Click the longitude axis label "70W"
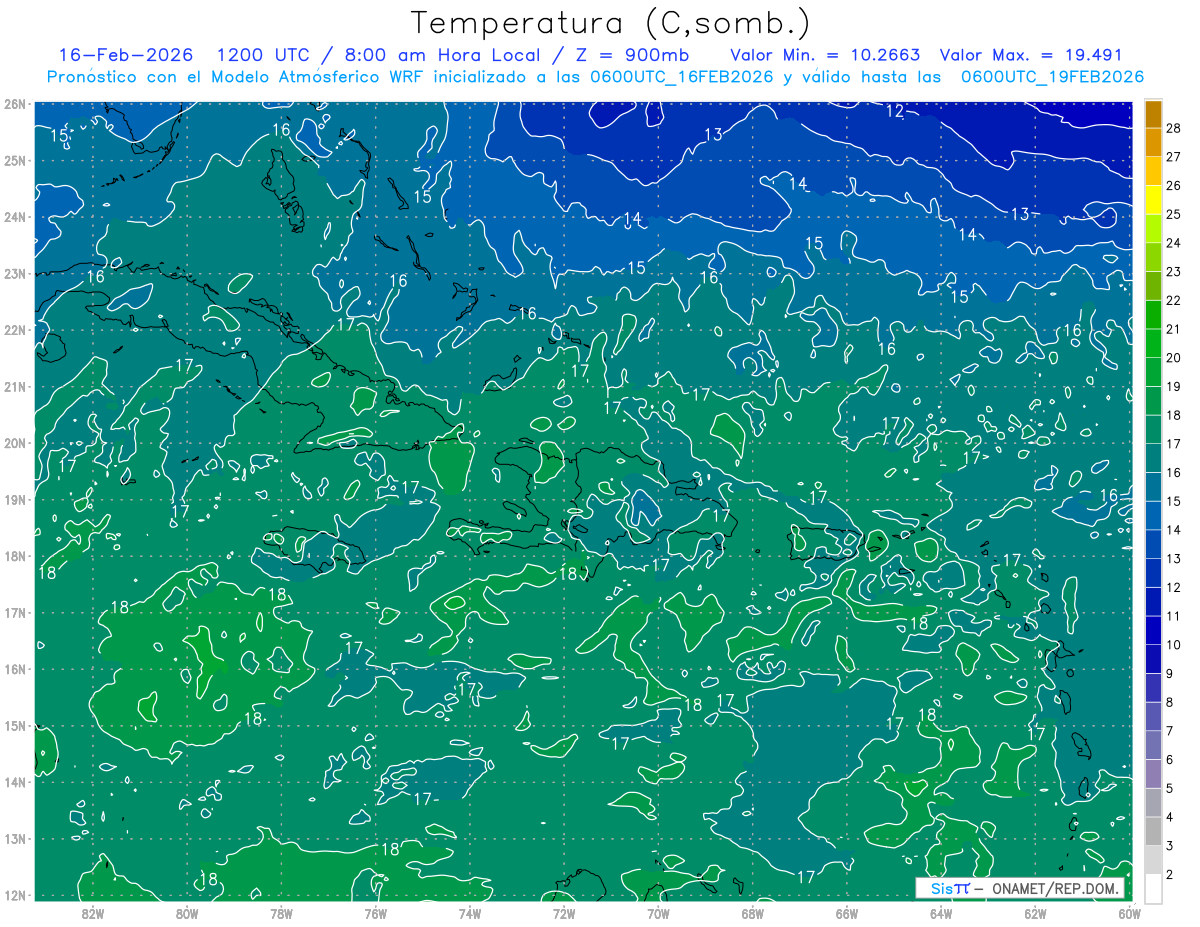 (658, 913)
